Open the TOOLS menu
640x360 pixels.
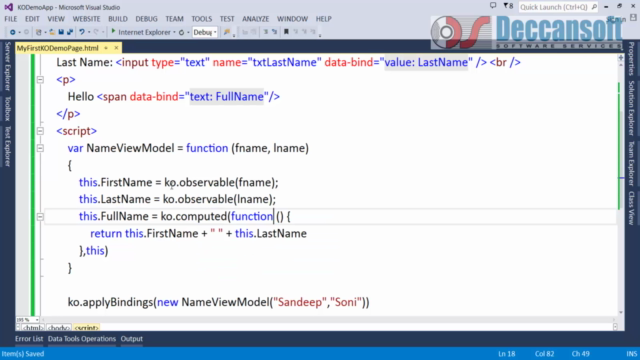202,19
